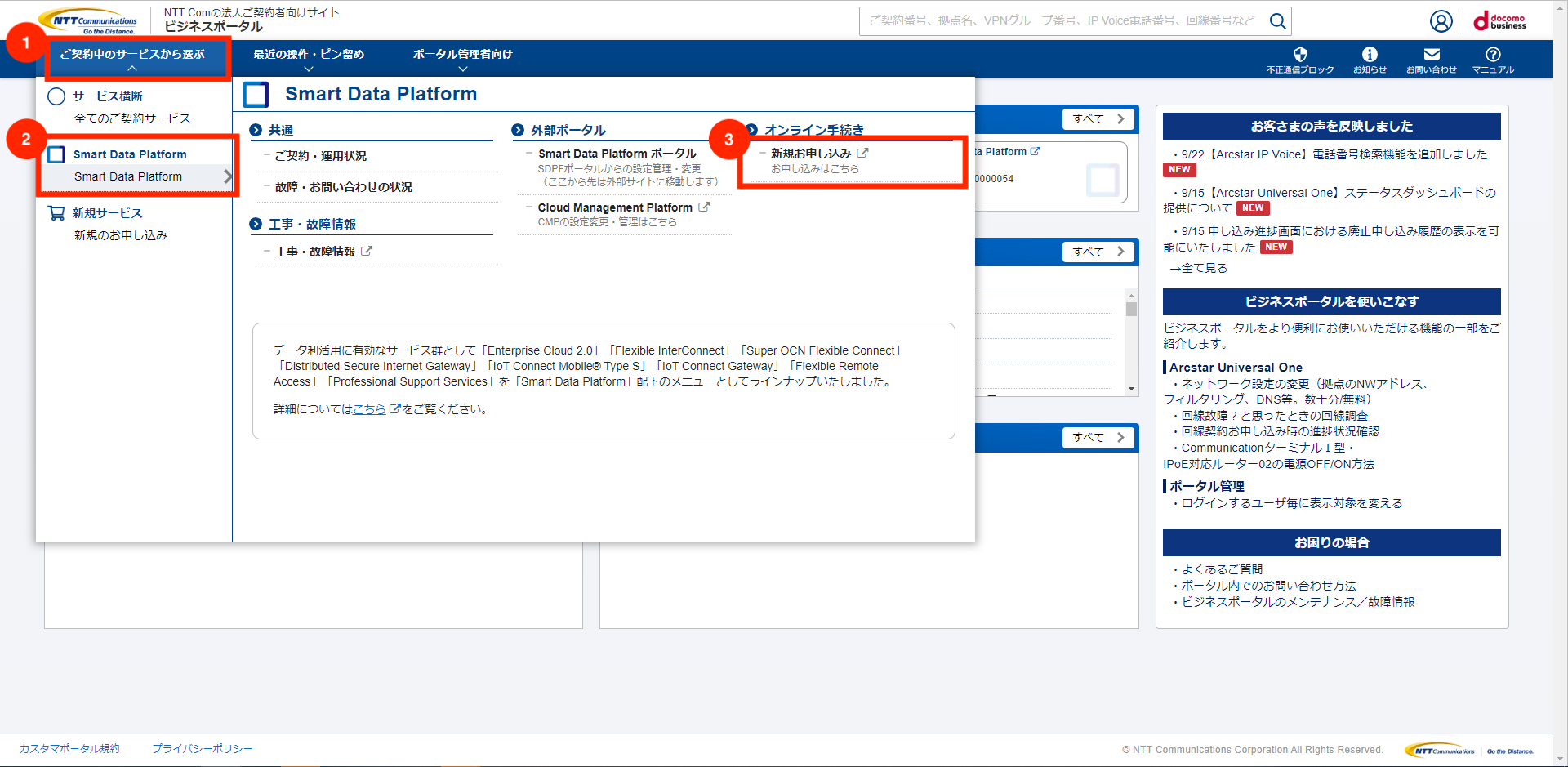Image resolution: width=1568 pixels, height=767 pixels.
Task: Click the search field for contract numbers
Action: pos(1062,21)
